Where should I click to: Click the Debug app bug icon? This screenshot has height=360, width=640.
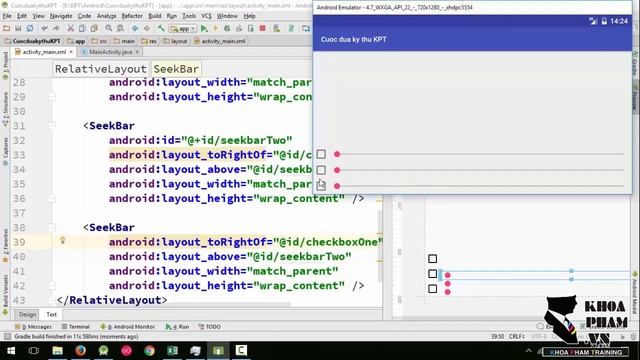(227, 28)
